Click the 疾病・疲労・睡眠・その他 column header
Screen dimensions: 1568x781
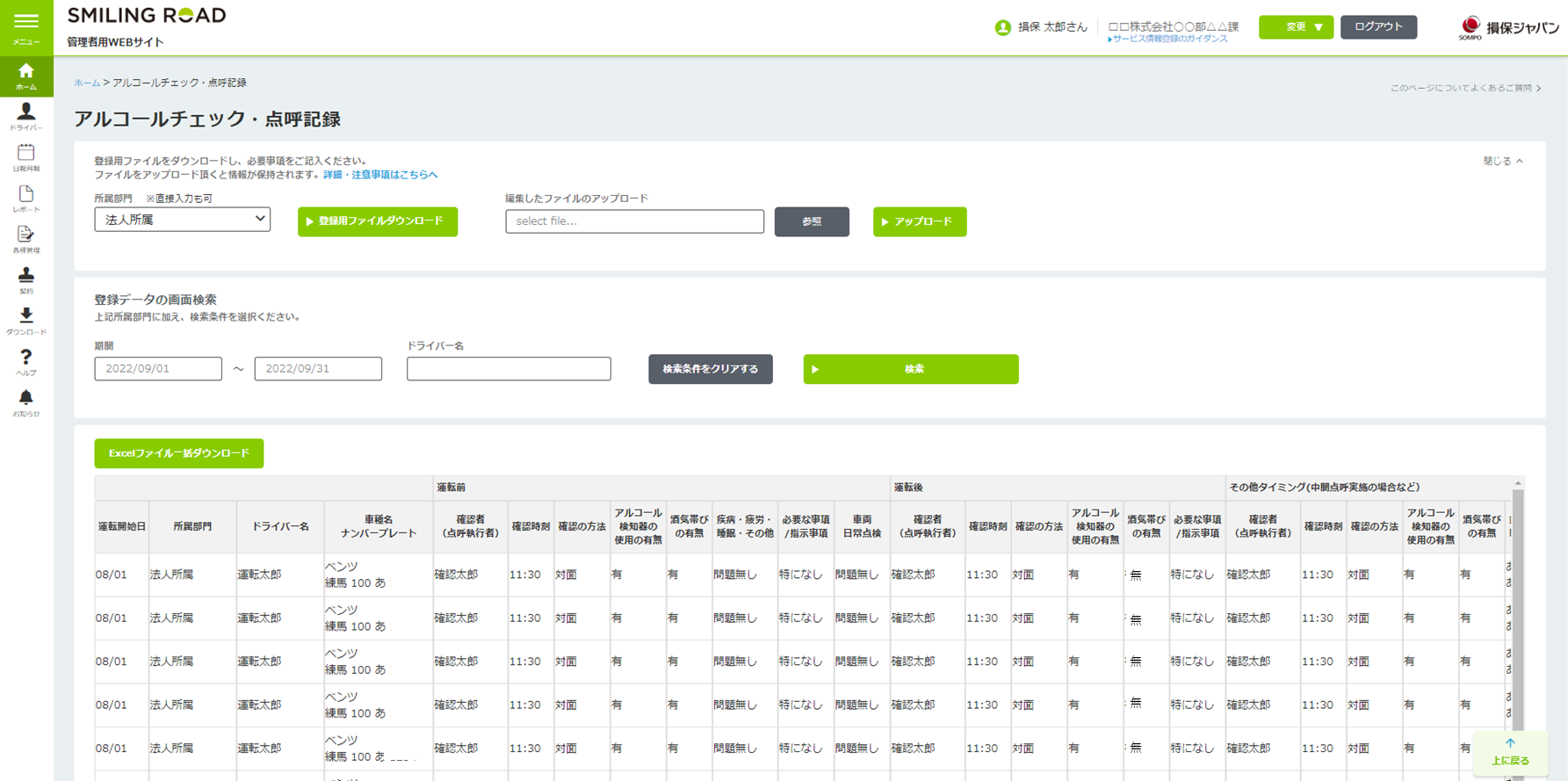[744, 526]
